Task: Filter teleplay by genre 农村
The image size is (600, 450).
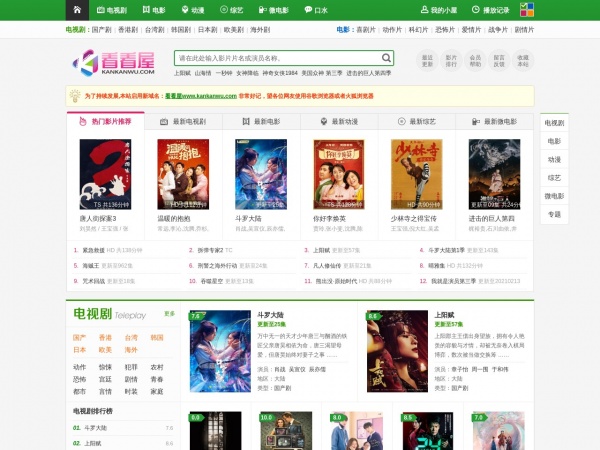Action: click(x=157, y=367)
